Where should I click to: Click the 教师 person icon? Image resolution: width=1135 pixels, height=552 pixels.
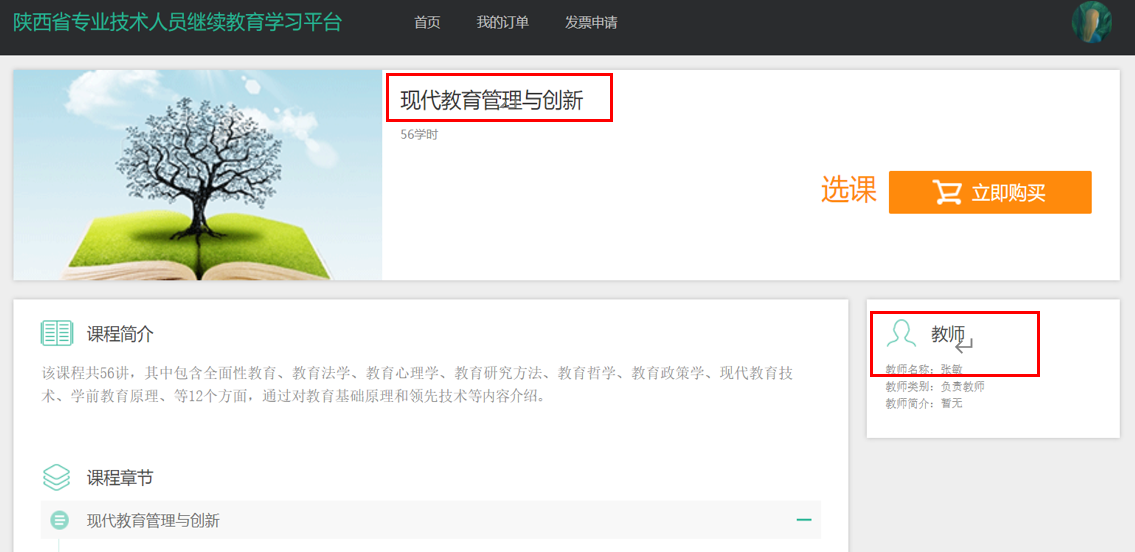pyautogui.click(x=901, y=334)
